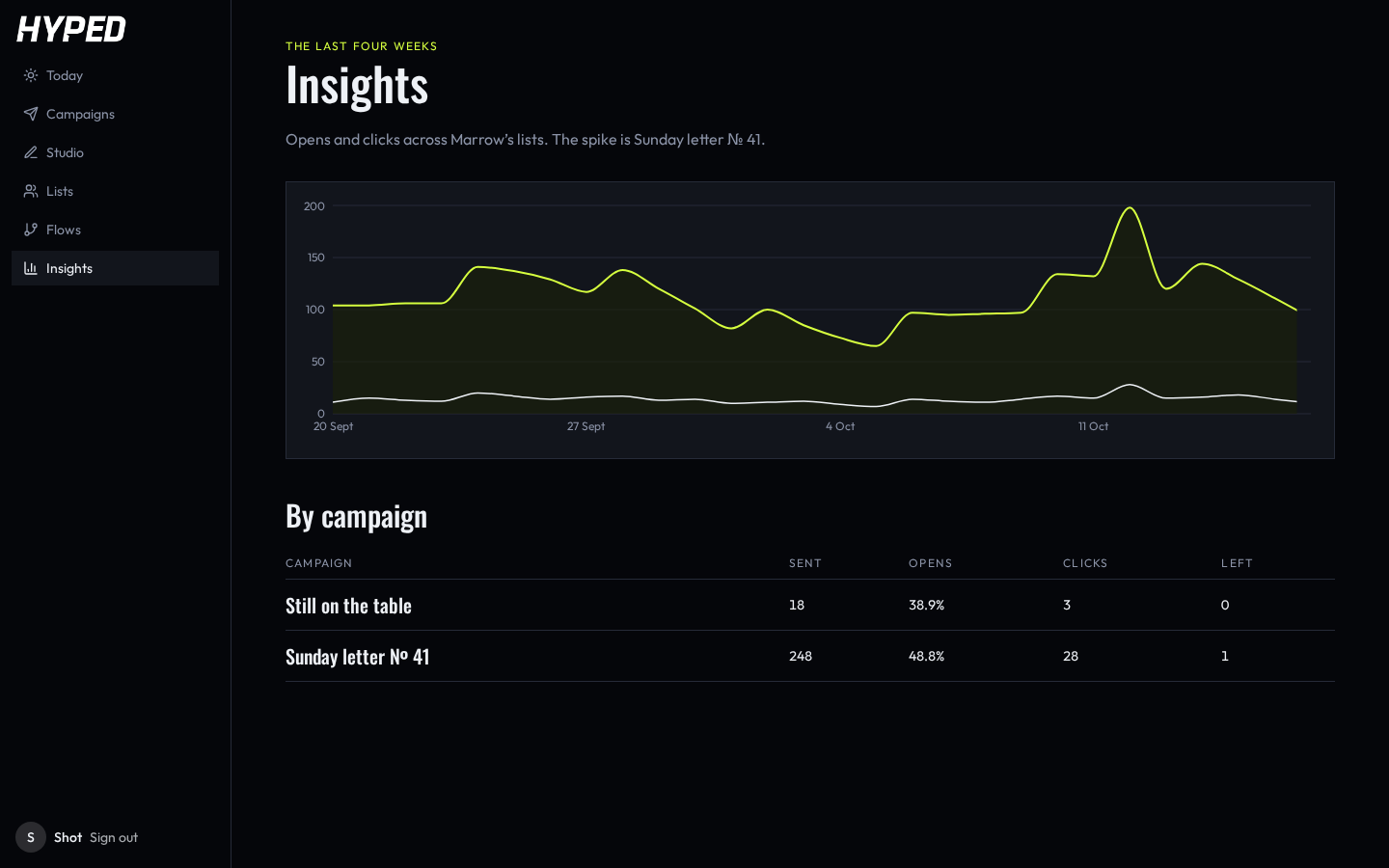Click the '20 Sept' axis label
1389x868 pixels.
(x=334, y=426)
